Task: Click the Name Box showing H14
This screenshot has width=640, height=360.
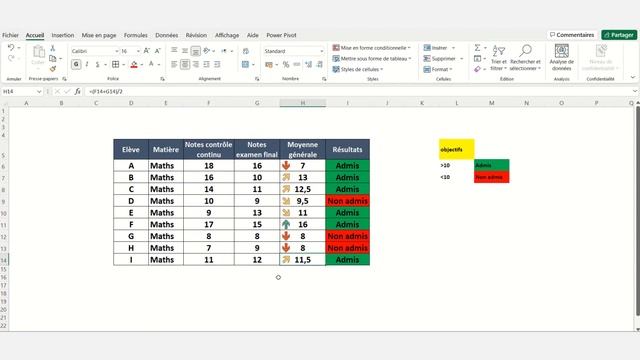Action: 22,91
